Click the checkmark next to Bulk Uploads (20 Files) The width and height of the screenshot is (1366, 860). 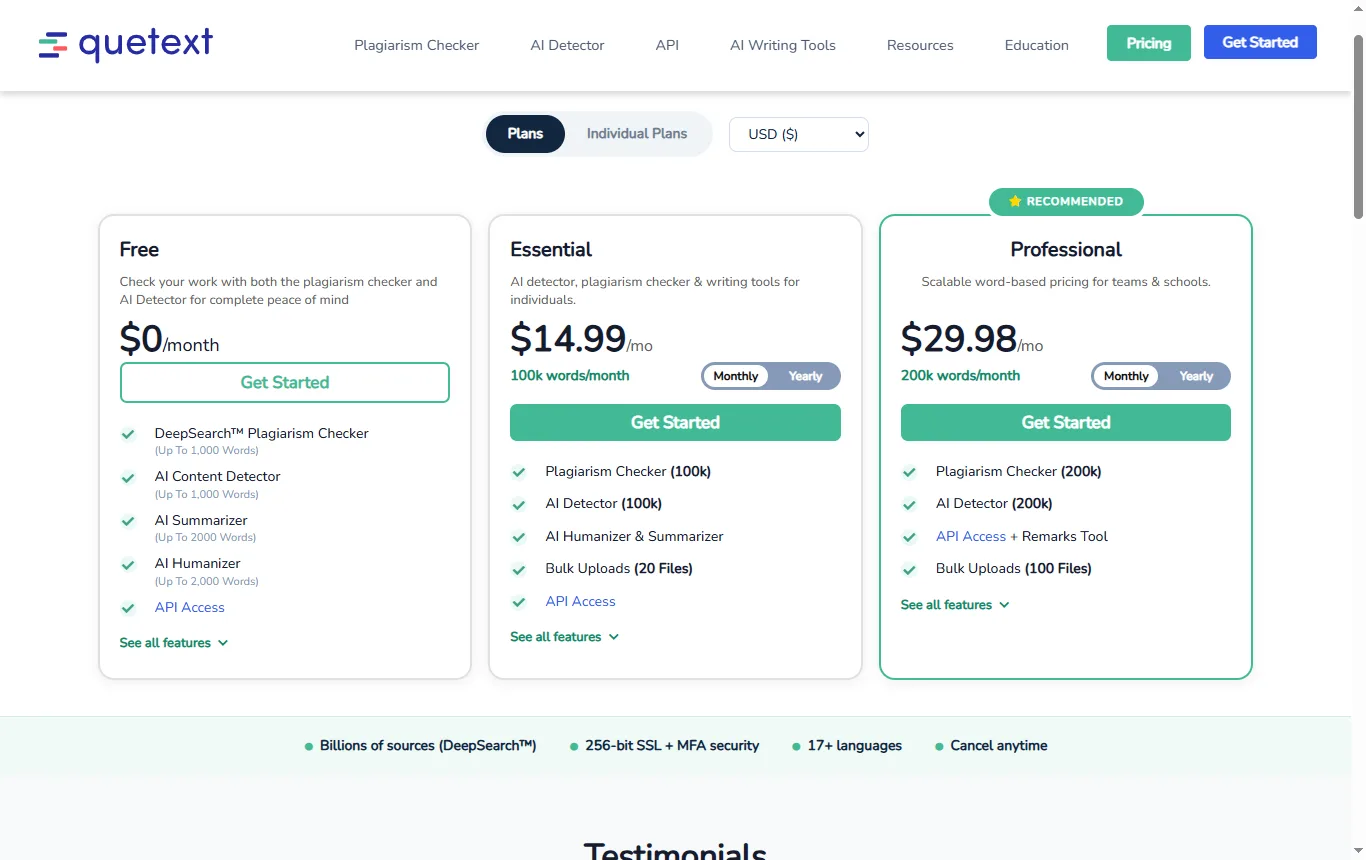(519, 569)
